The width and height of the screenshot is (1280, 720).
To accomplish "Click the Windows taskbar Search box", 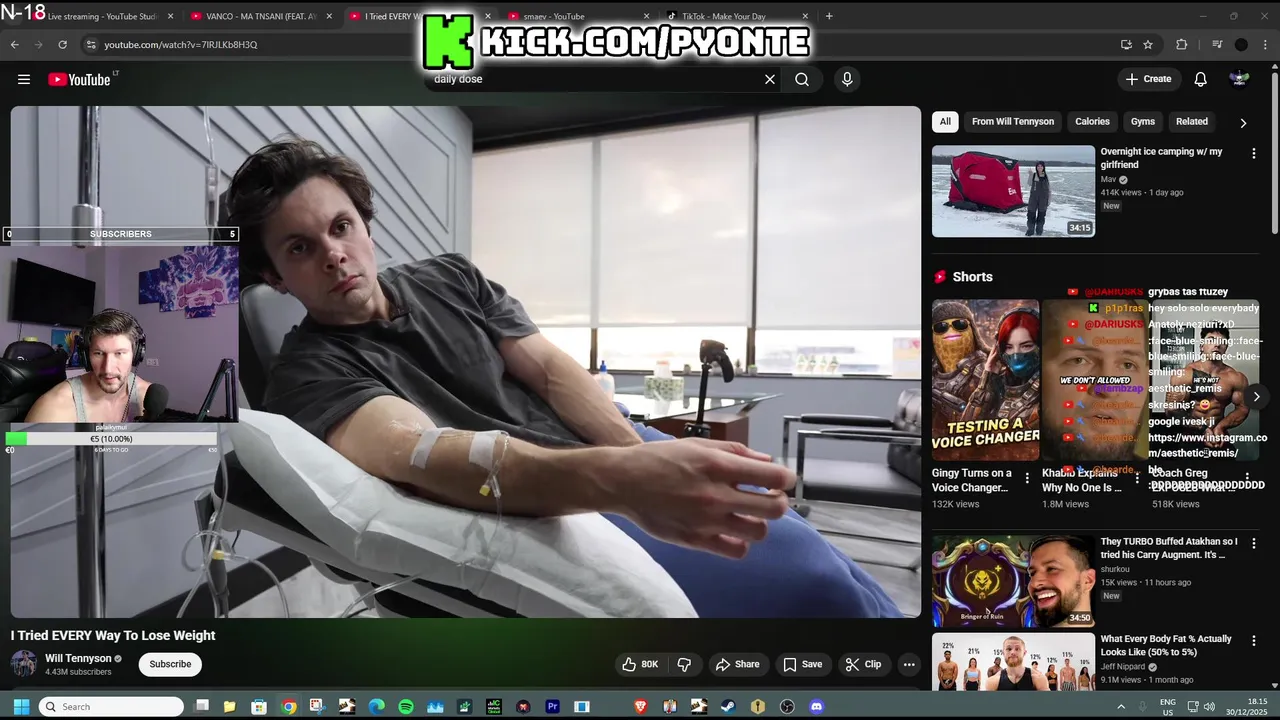I will click(110, 706).
